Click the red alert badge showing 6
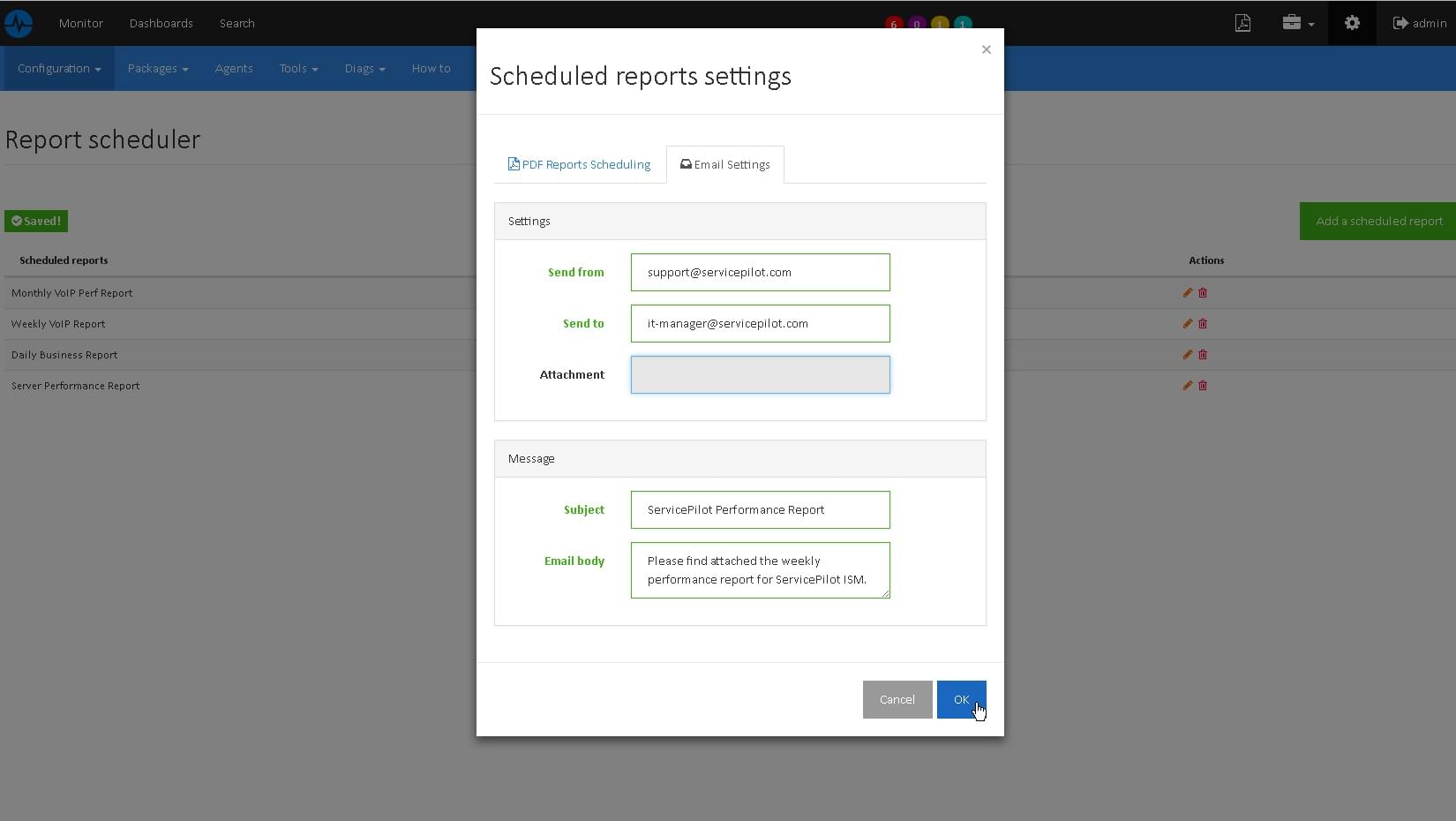Viewport: 1456px width, 821px height. click(894, 24)
